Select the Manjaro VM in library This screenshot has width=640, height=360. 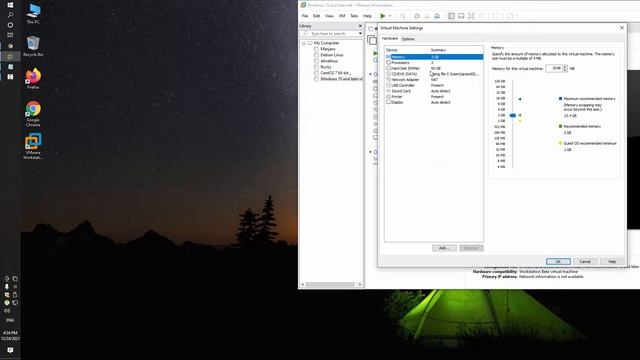(328, 49)
